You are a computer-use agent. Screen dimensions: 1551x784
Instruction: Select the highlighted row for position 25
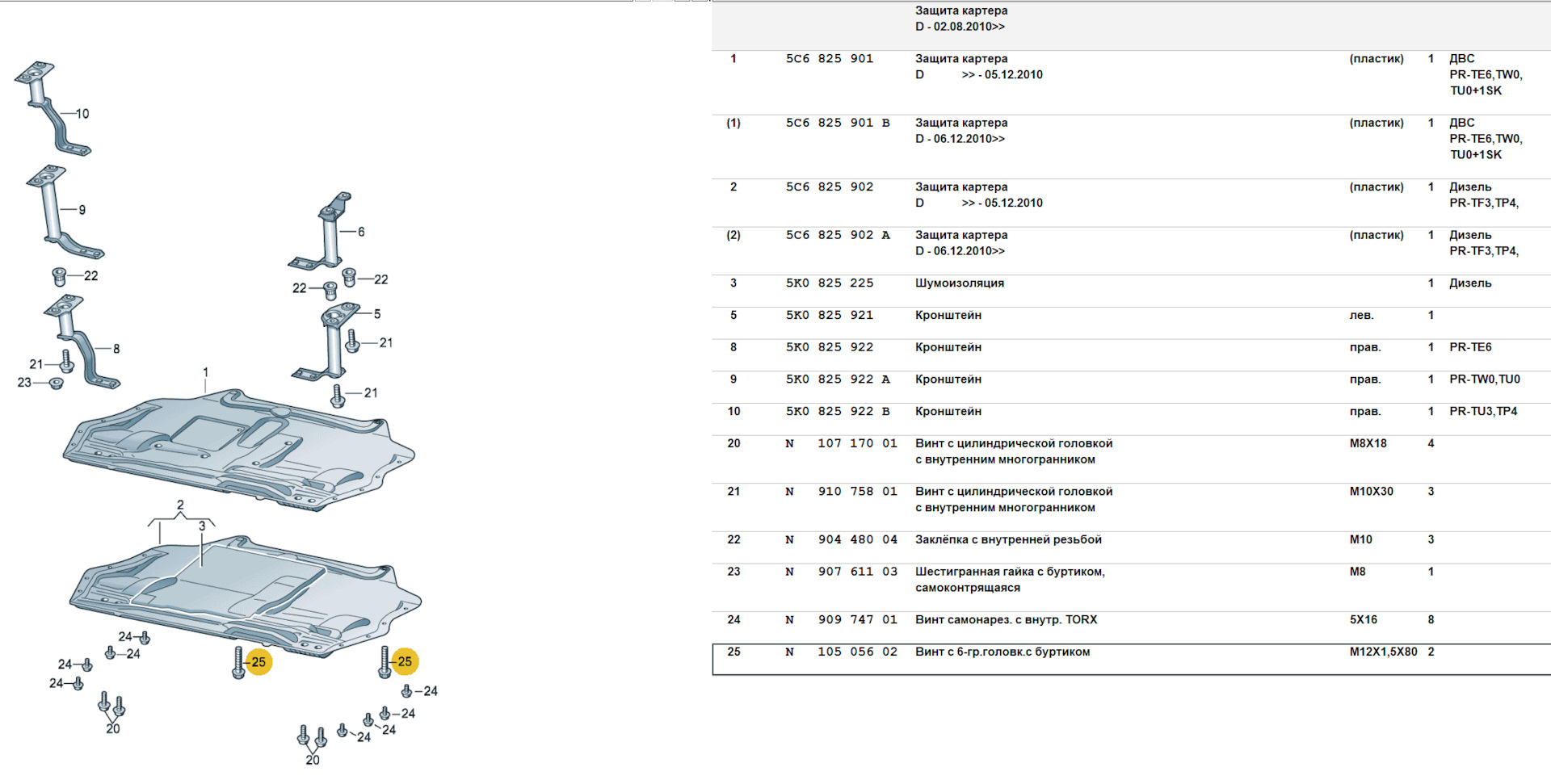pos(1131,659)
